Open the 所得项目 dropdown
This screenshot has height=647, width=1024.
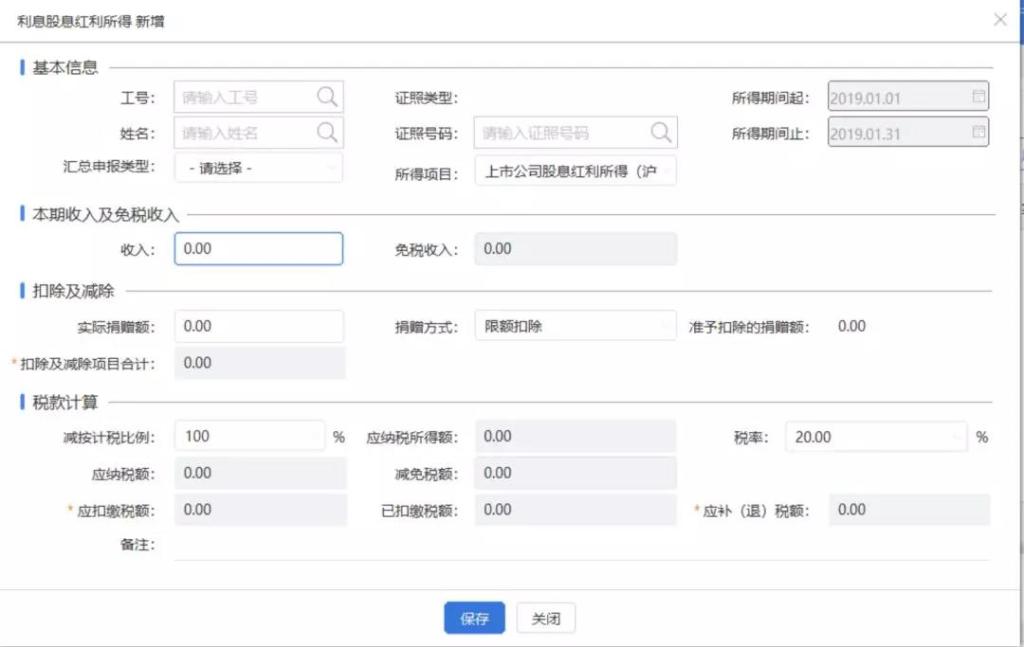(x=575, y=171)
